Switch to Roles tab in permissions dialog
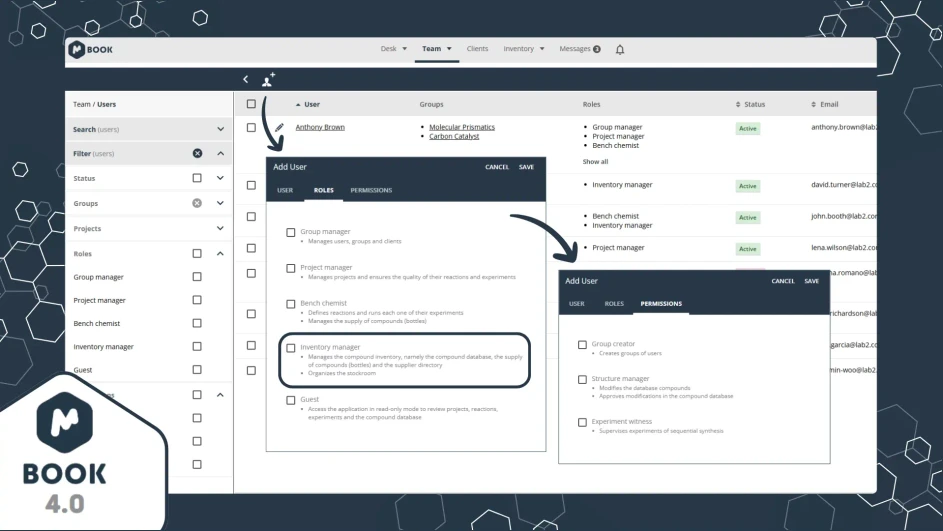 pos(614,304)
